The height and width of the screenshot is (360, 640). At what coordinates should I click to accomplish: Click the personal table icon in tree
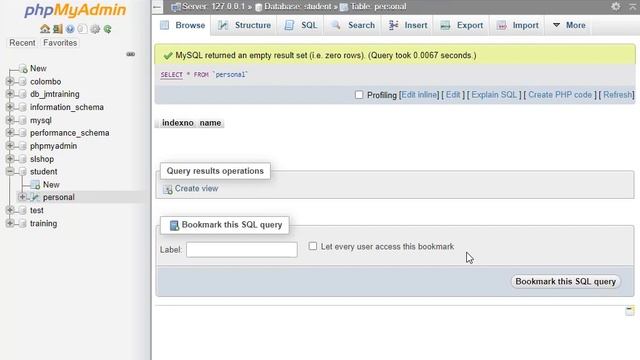[x=36, y=197]
